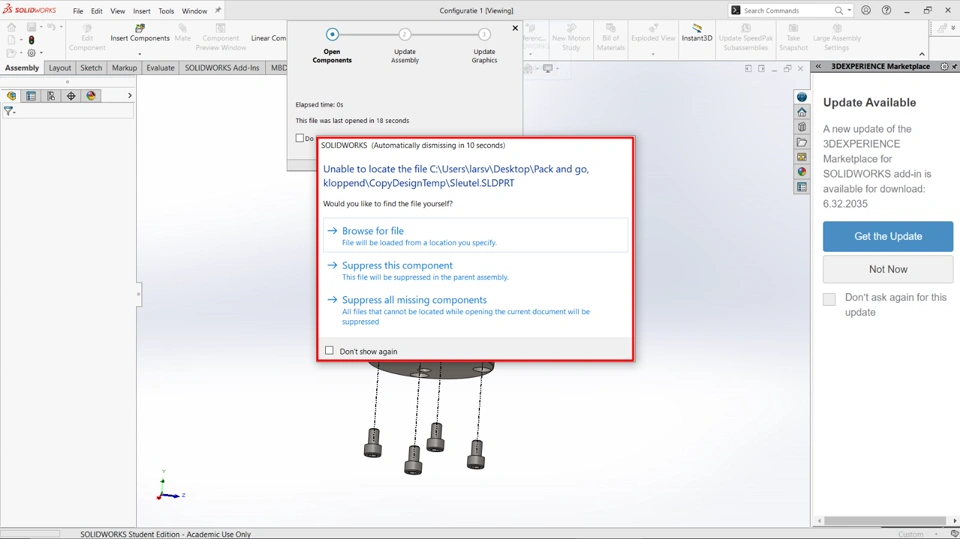Close the open progress dialog with X
The height and width of the screenshot is (539, 960).
(x=515, y=28)
